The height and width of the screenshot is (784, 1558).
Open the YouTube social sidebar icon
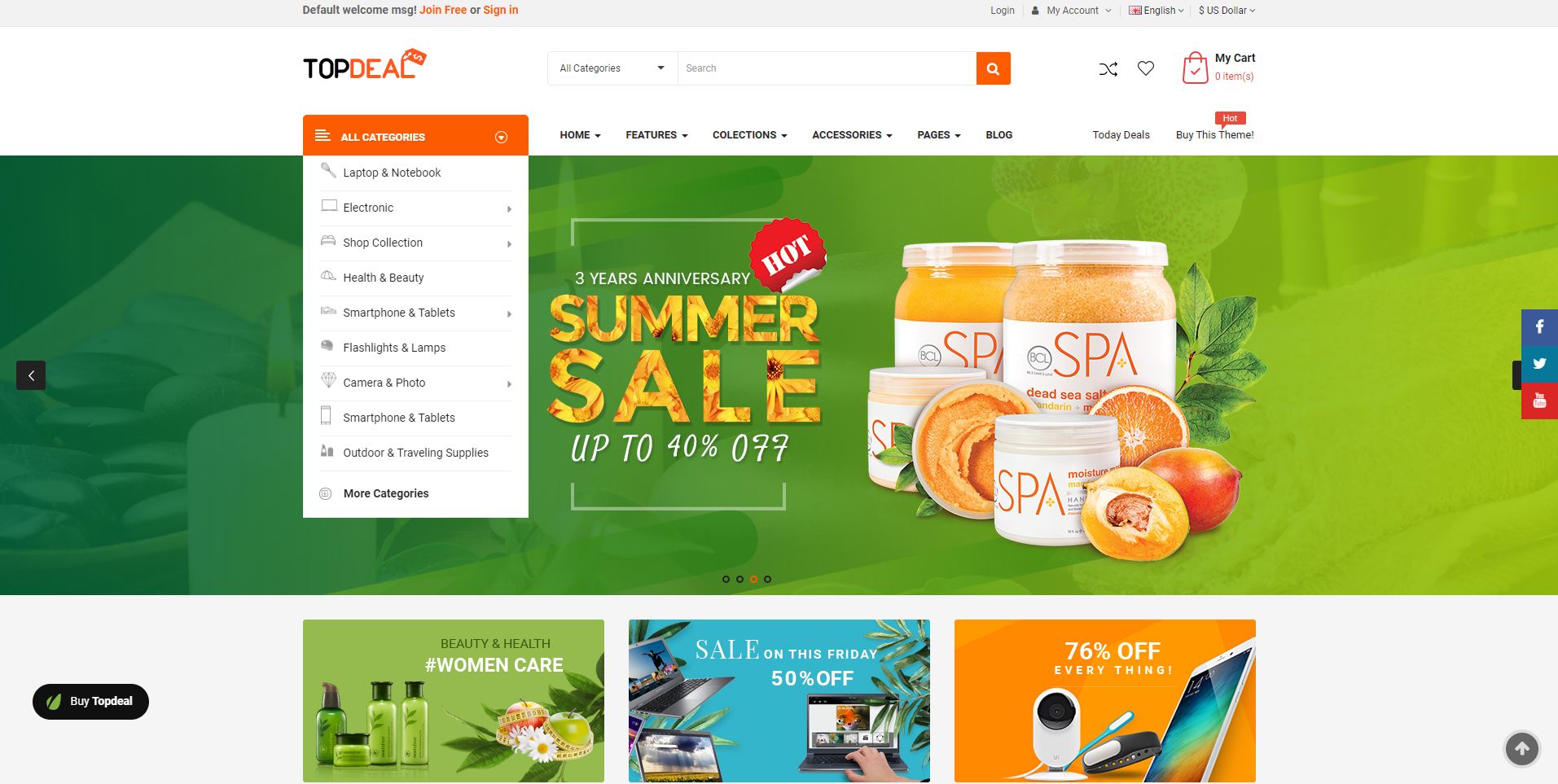pyautogui.click(x=1539, y=401)
